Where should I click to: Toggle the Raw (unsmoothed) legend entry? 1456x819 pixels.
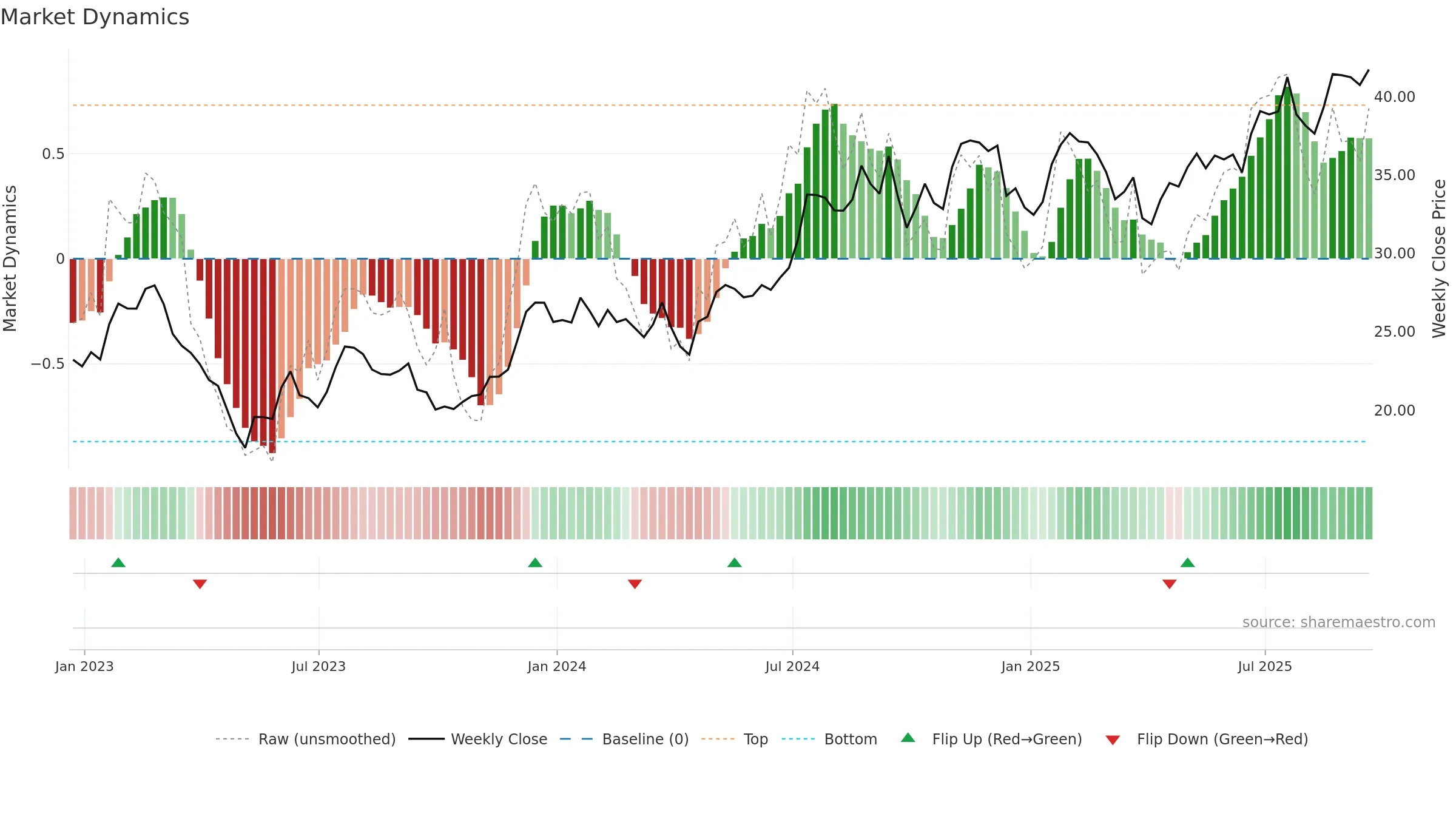coord(306,739)
